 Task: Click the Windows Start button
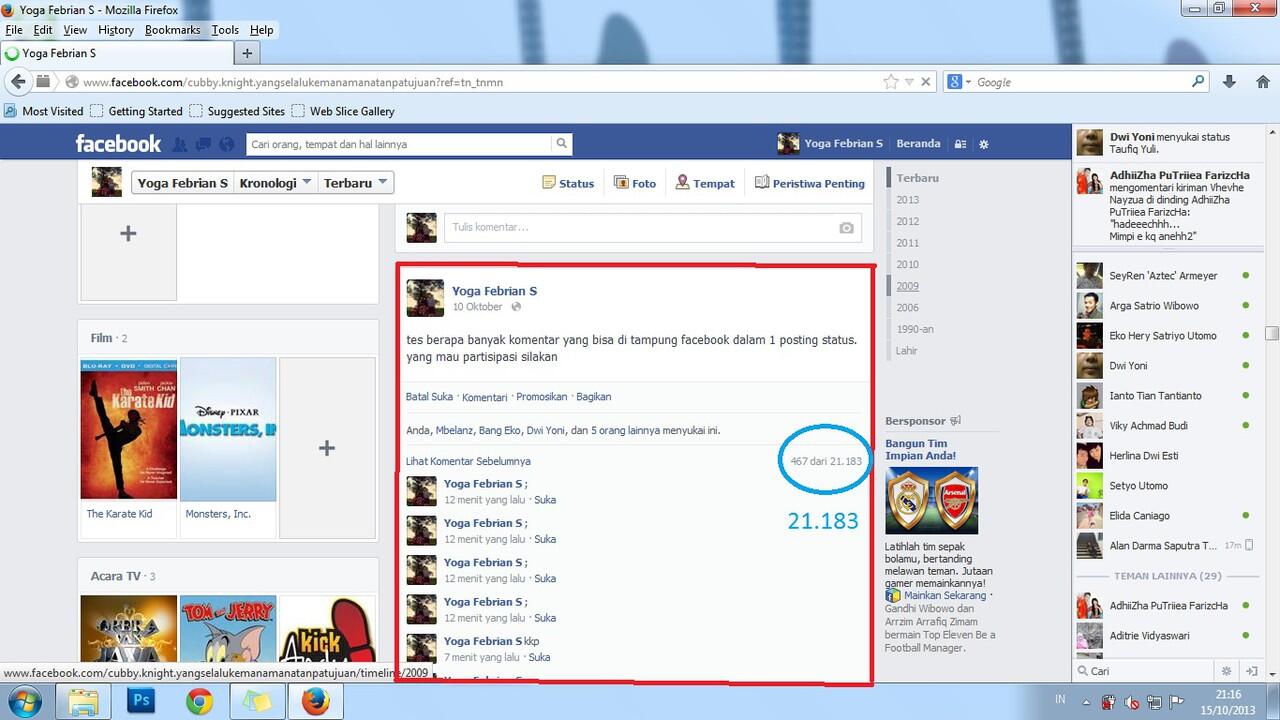pos(23,702)
